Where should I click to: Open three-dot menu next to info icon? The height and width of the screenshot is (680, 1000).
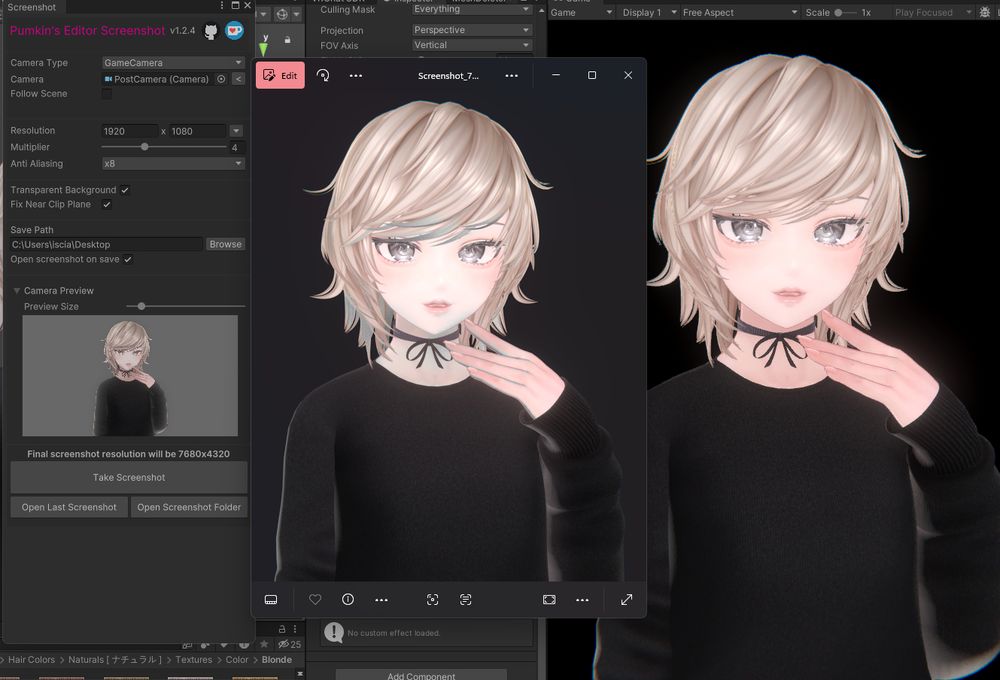[x=381, y=600]
